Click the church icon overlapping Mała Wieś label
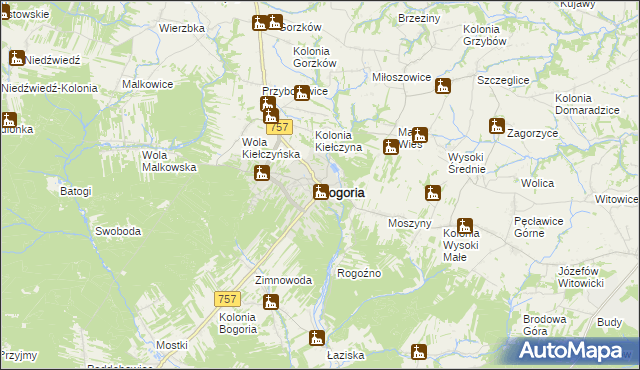The image size is (640, 370). click(x=420, y=135)
